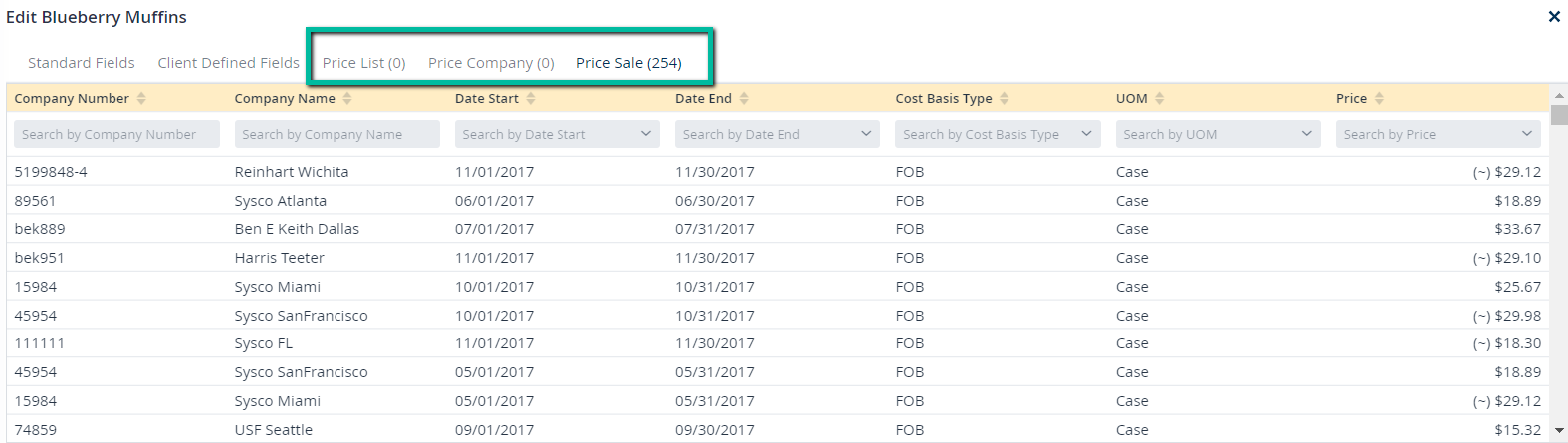Sort by Company Name column icon

(x=347, y=98)
